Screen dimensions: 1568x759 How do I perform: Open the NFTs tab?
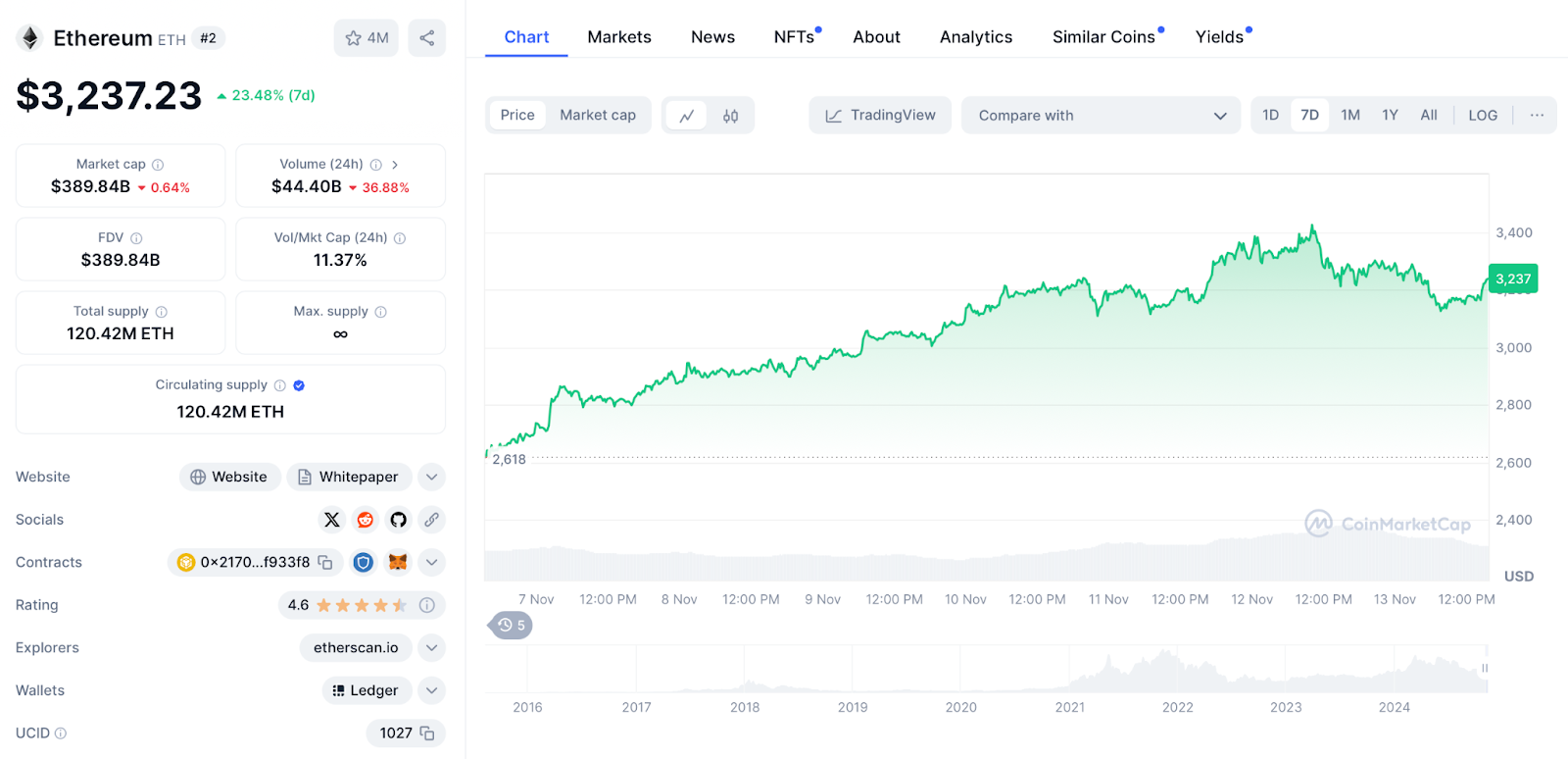795,37
